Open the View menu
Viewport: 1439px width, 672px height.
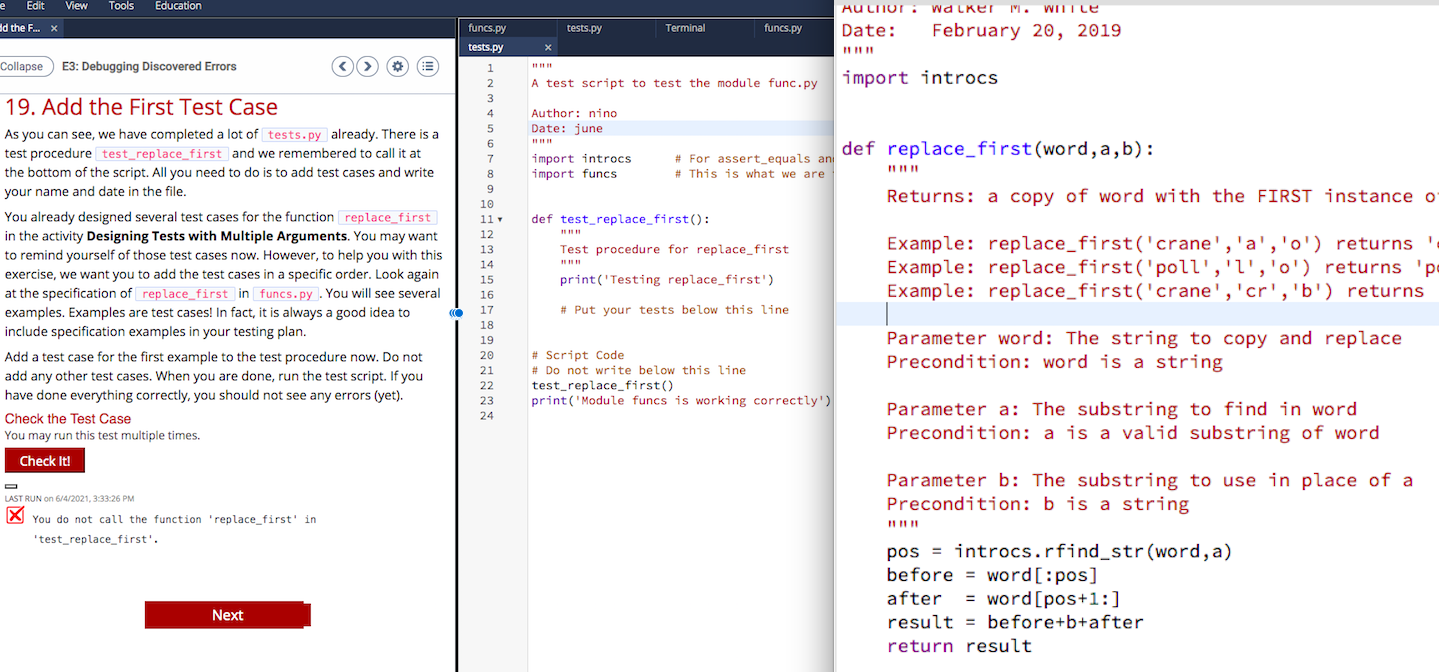pos(76,6)
